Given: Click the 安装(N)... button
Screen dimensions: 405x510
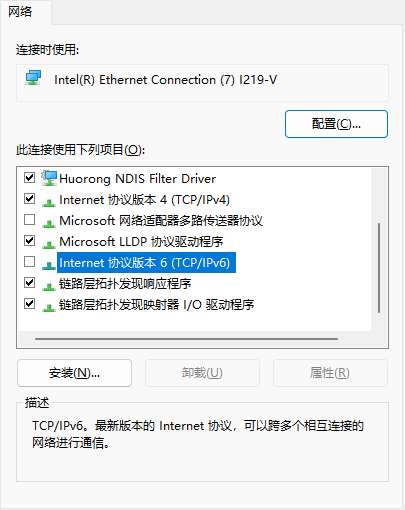Looking at the screenshot, I should pos(74,373).
